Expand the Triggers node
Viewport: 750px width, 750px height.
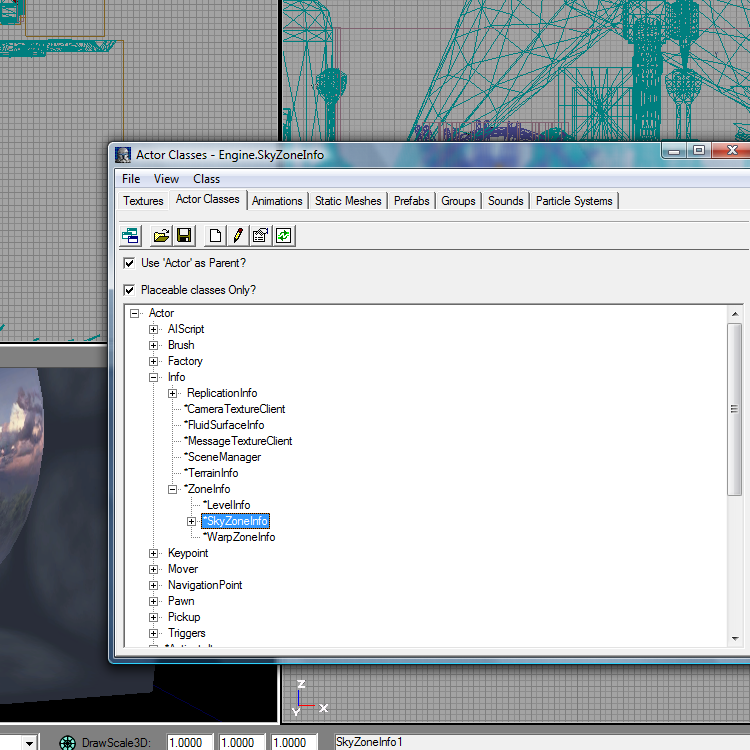[153, 633]
